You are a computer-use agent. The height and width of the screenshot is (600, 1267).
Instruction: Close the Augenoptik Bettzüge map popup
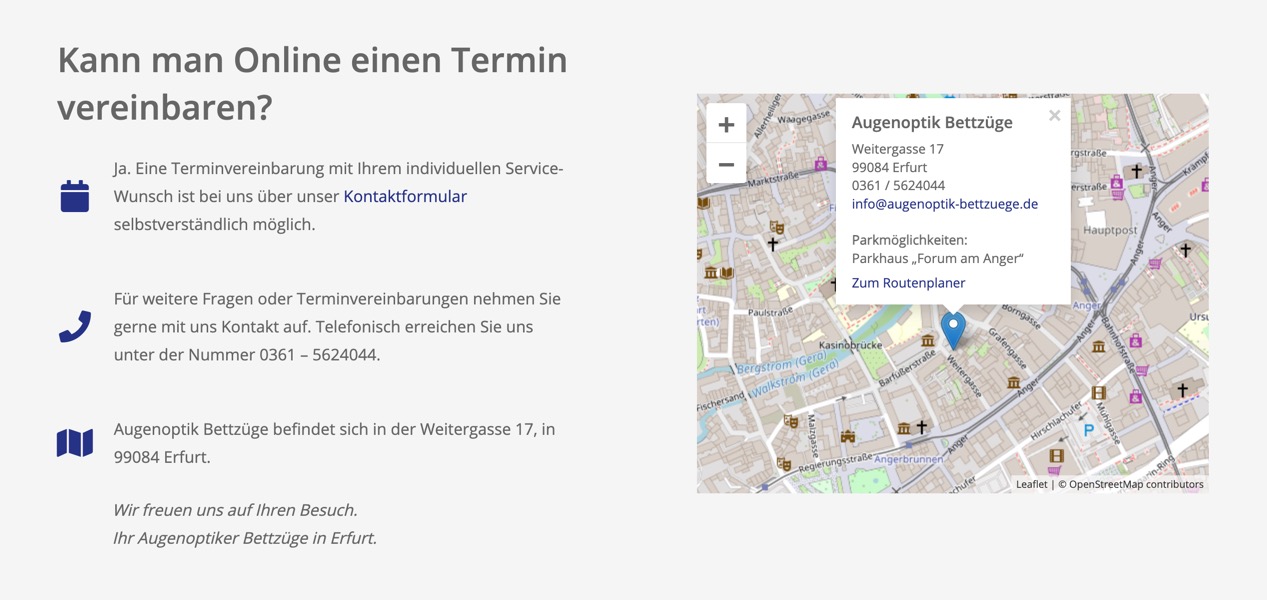[x=1054, y=116]
